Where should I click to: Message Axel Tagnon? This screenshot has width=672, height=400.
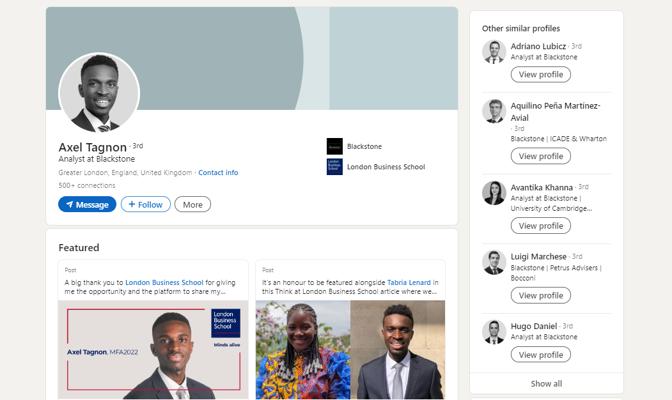(x=87, y=204)
